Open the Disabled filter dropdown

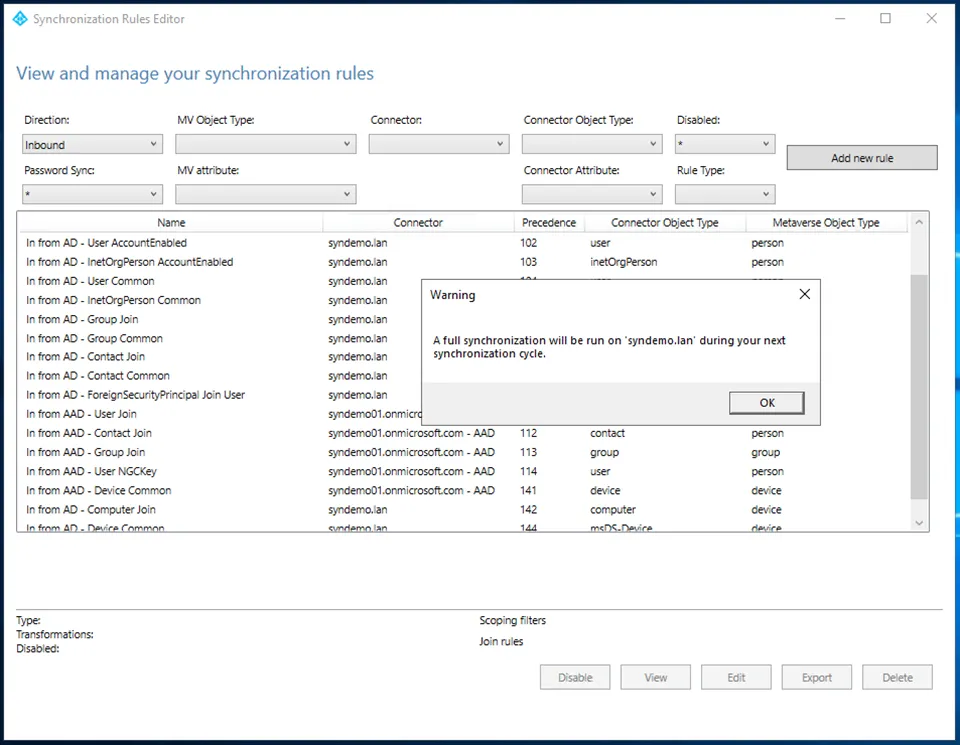tap(725, 145)
